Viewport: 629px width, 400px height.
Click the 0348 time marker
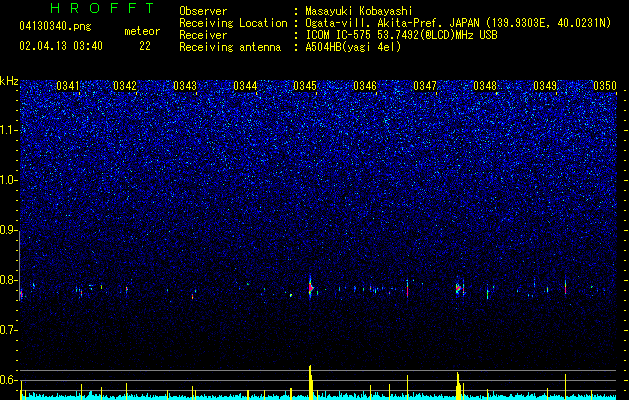pyautogui.click(x=485, y=86)
